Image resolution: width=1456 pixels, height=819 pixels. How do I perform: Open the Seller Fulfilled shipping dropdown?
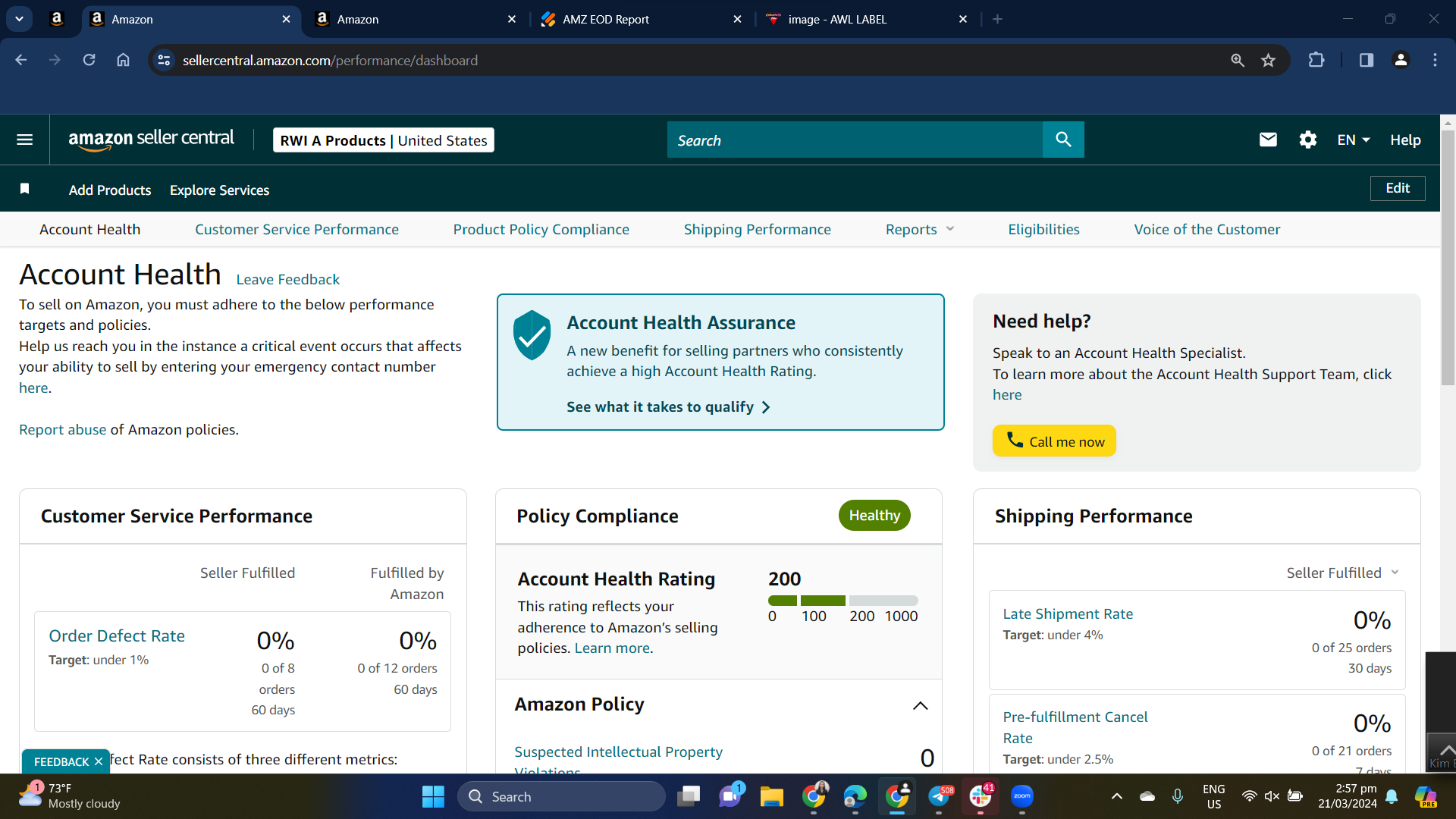pos(1342,573)
